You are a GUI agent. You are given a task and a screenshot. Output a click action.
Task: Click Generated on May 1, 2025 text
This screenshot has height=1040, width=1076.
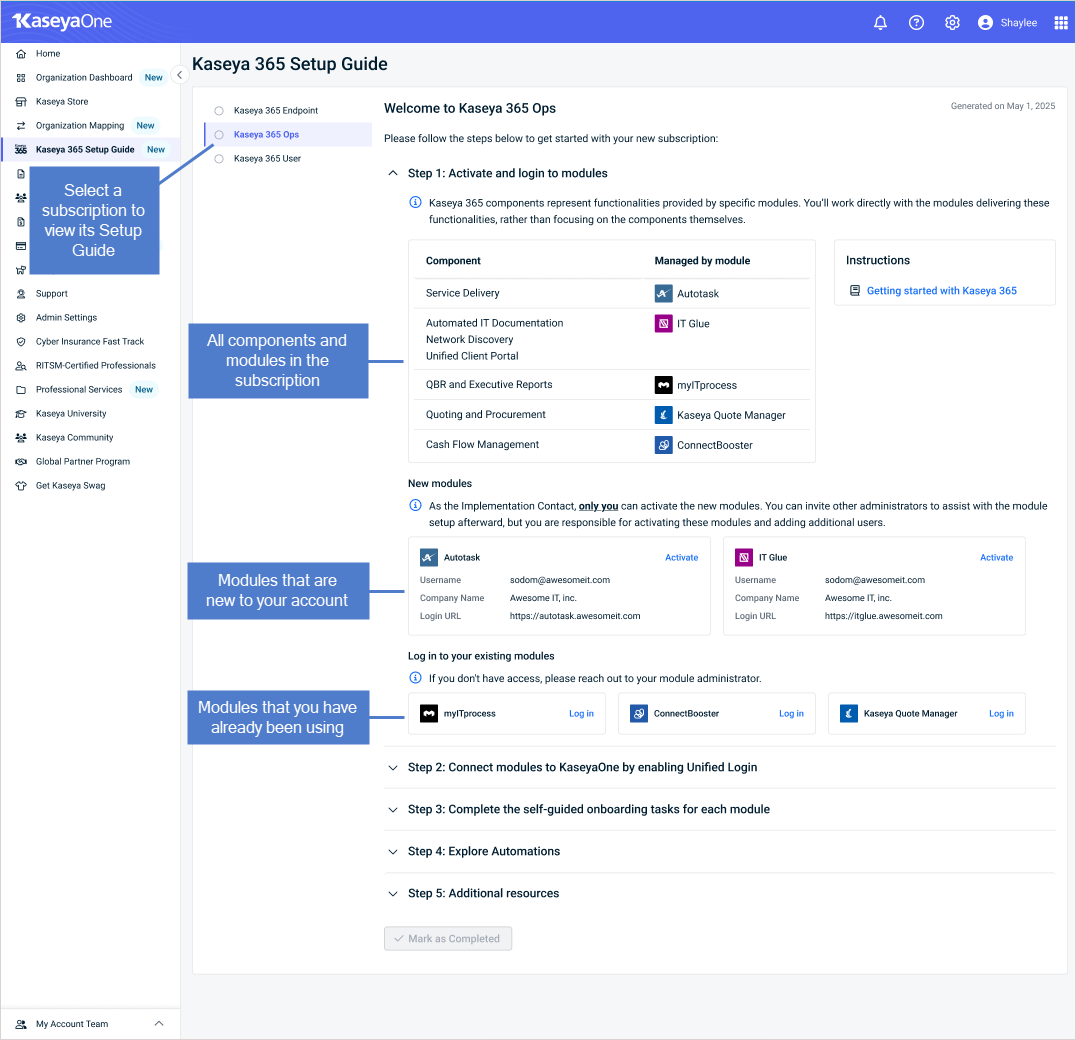tap(1003, 106)
